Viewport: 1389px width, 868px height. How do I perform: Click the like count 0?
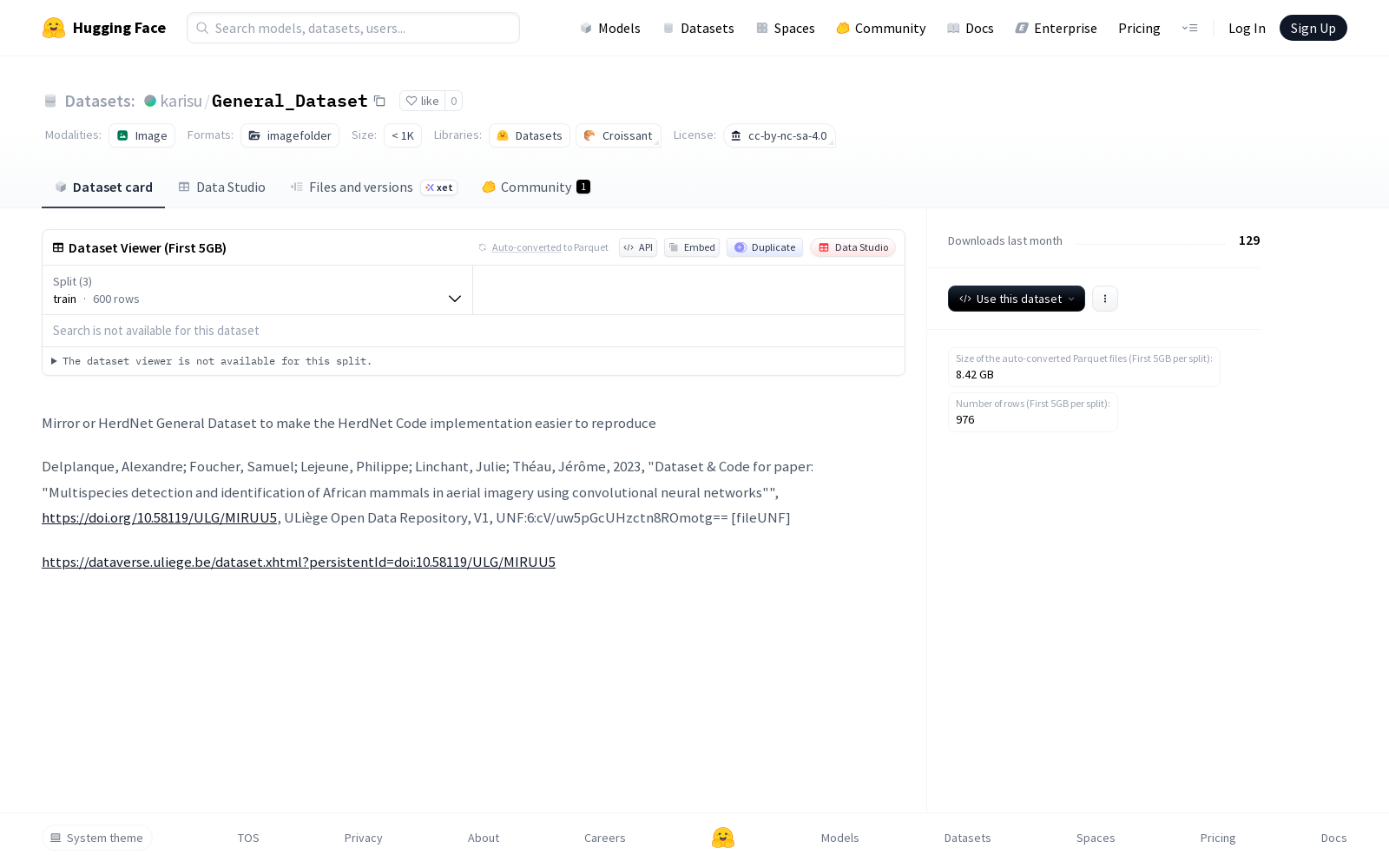pos(453,101)
